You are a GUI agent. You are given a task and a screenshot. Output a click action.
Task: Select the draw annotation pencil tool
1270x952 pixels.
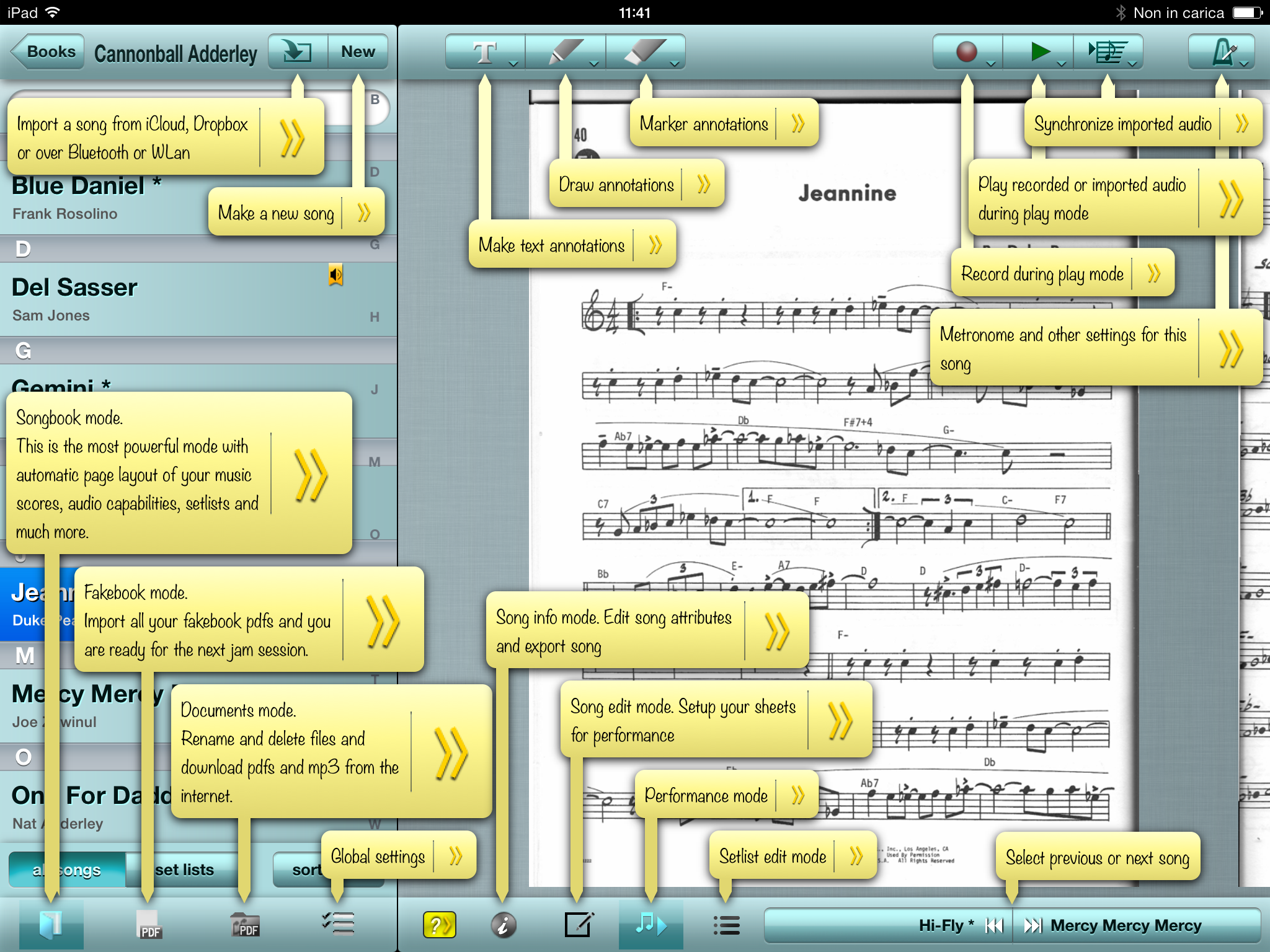click(x=564, y=52)
